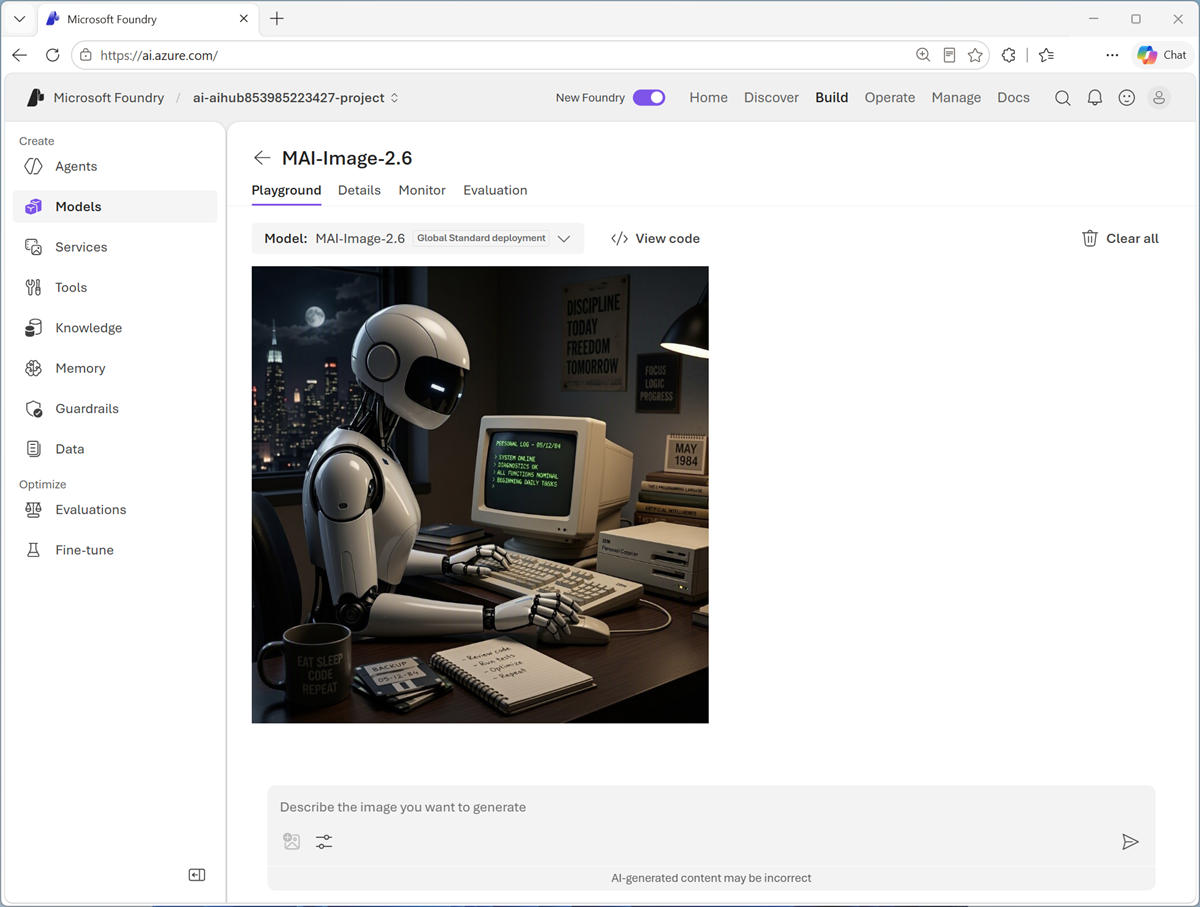Open generation settings sliders icon
This screenshot has height=907, width=1200.
click(324, 842)
